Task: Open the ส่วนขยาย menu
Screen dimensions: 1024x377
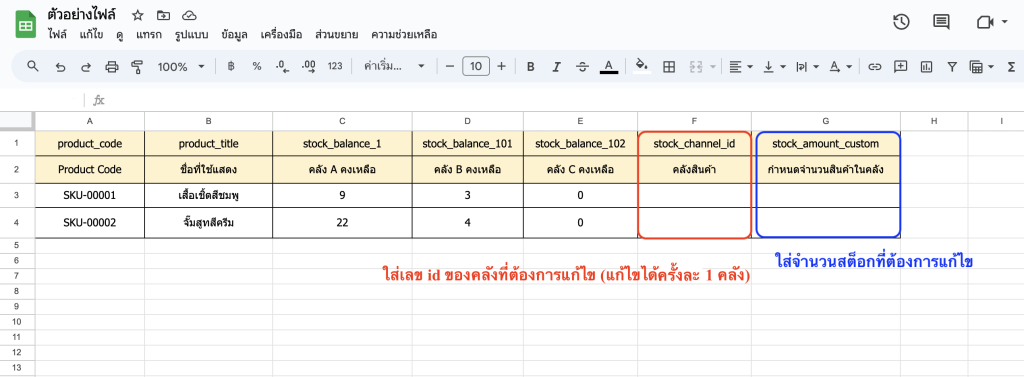Action: tap(336, 35)
